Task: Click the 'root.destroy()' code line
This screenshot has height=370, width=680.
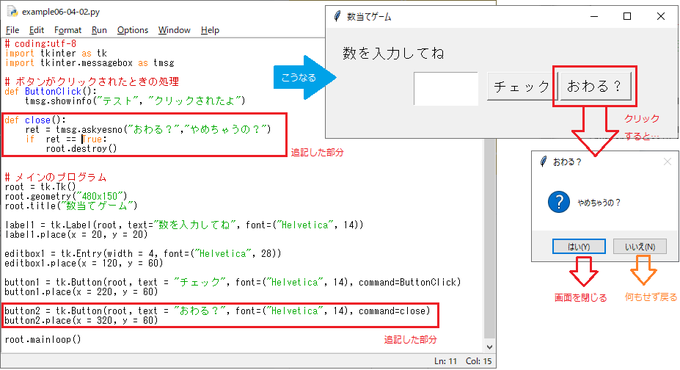Action: pyautogui.click(x=82, y=149)
